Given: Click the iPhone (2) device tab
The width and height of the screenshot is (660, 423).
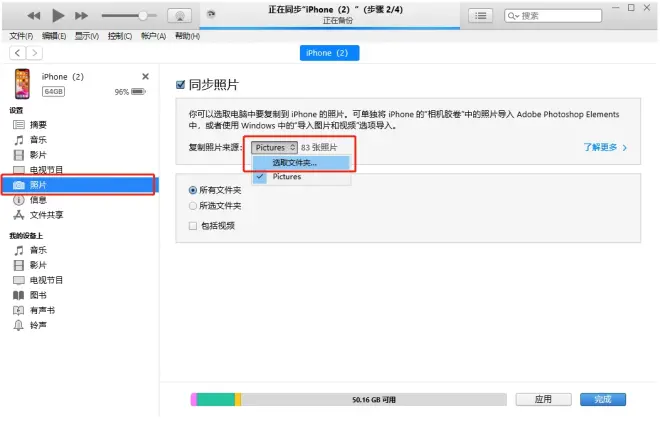Looking at the screenshot, I should click(x=329, y=53).
